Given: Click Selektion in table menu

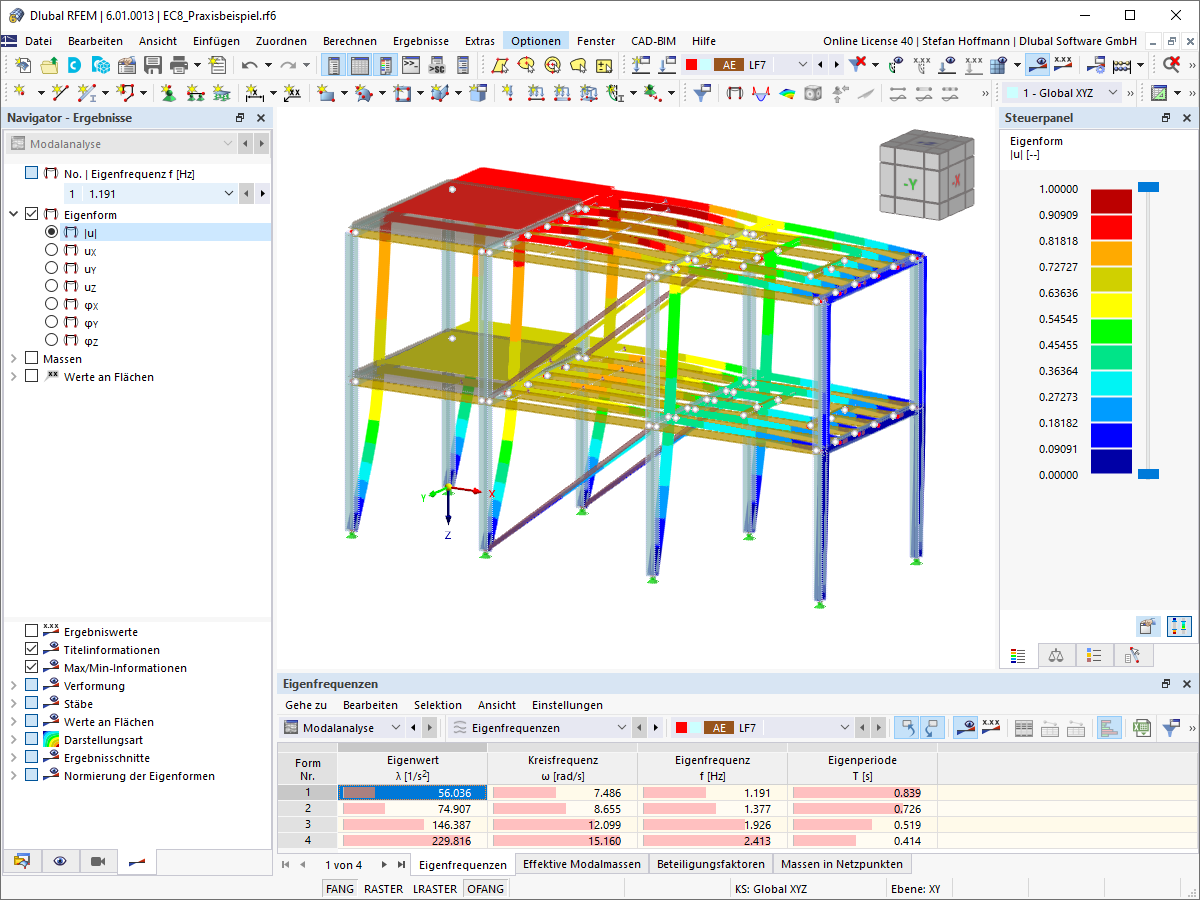Looking at the screenshot, I should 438,705.
